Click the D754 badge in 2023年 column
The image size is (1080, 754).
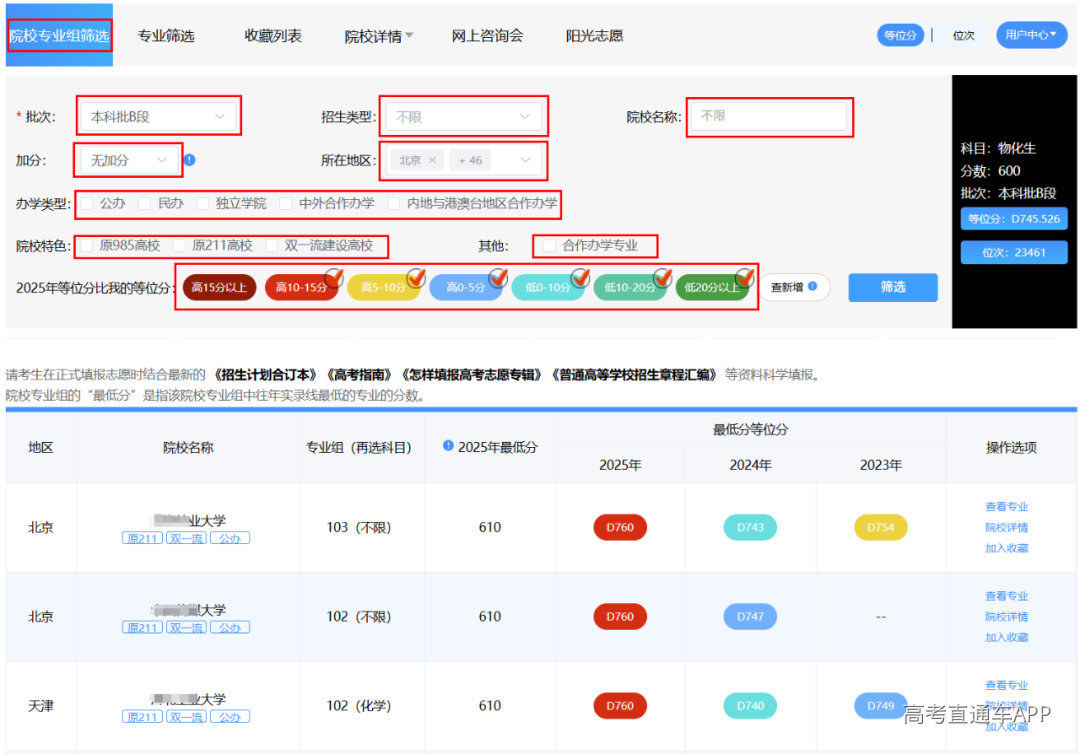pos(880,527)
